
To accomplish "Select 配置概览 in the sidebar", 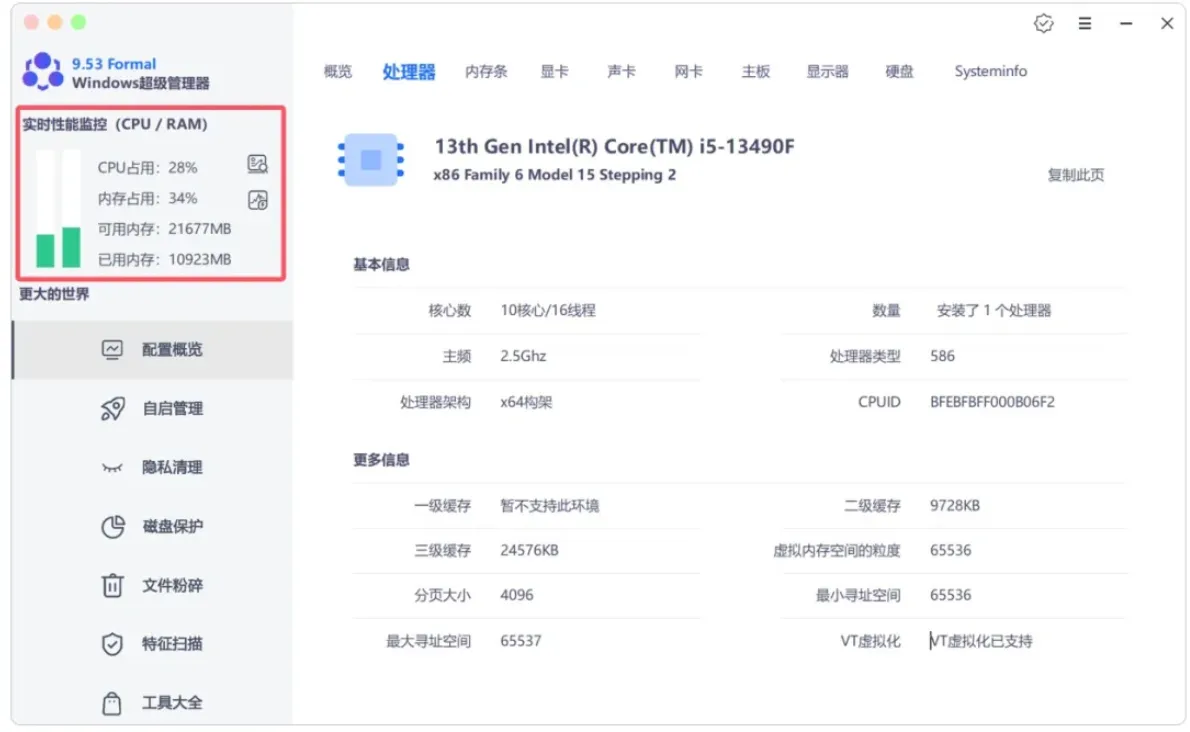I will coord(172,349).
